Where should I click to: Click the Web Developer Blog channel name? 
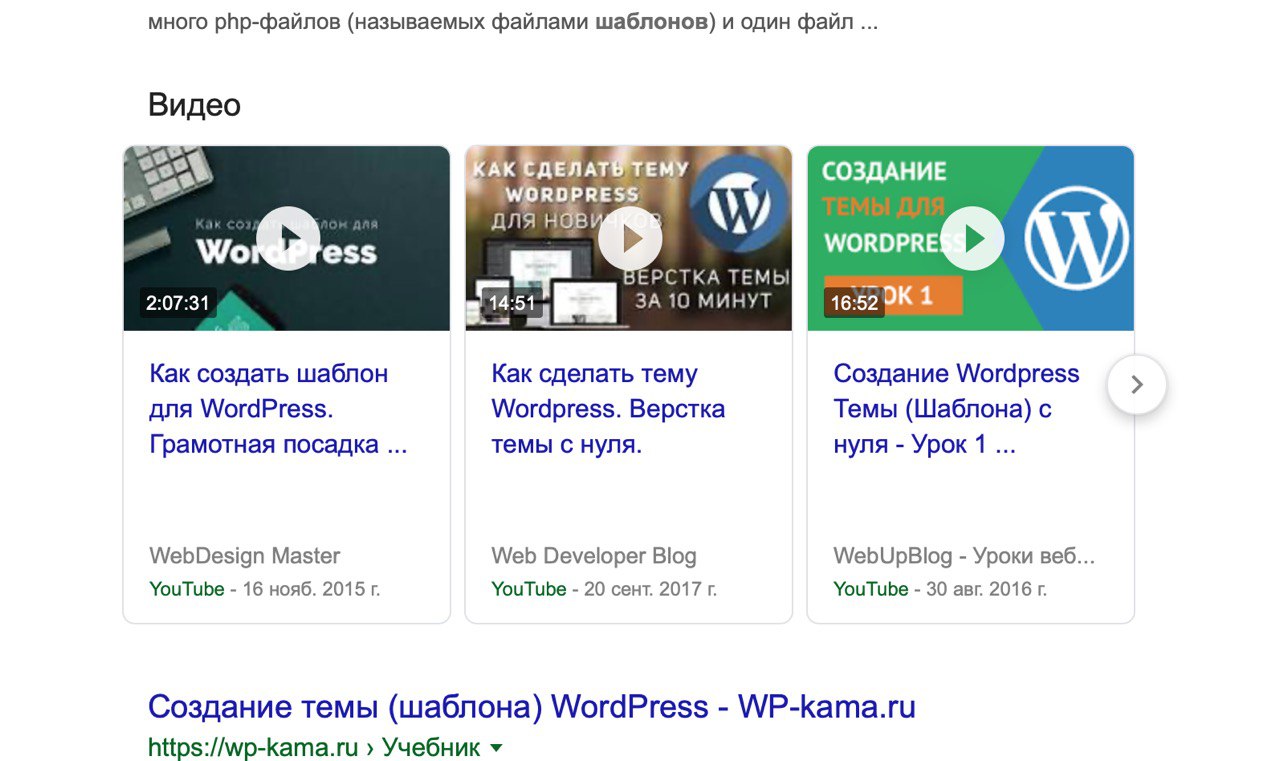pyautogui.click(x=594, y=556)
